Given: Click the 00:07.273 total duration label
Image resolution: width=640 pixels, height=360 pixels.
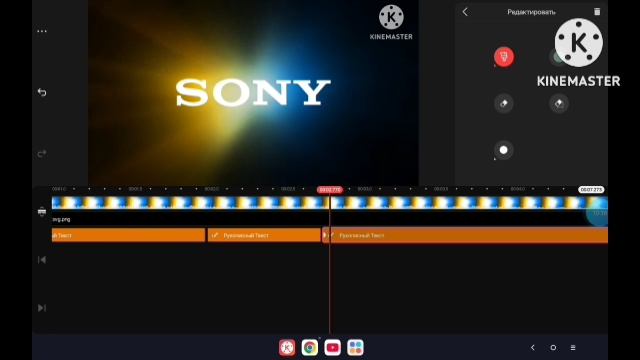Looking at the screenshot, I should 591,190.
